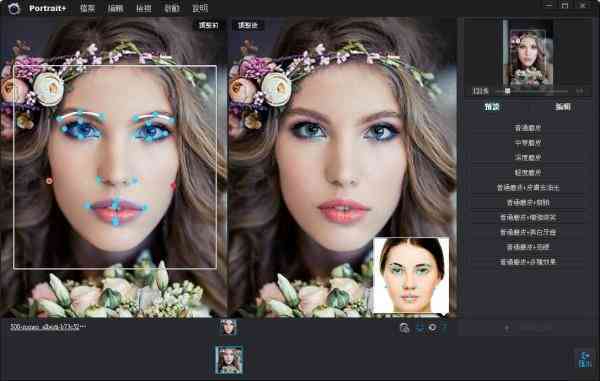Click the zoom percentage label beside slider
Viewport: 600px width, 381px height.
[481, 91]
